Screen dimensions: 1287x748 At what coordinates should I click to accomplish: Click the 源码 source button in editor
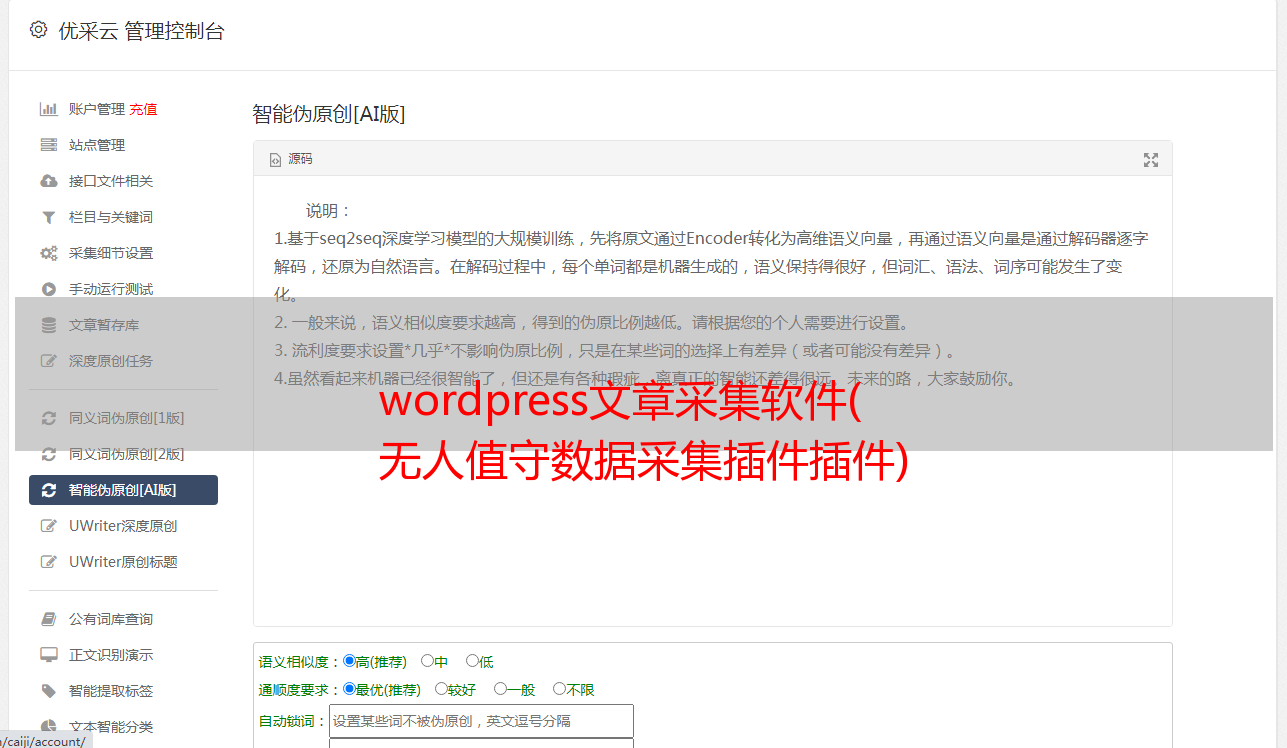[291, 160]
